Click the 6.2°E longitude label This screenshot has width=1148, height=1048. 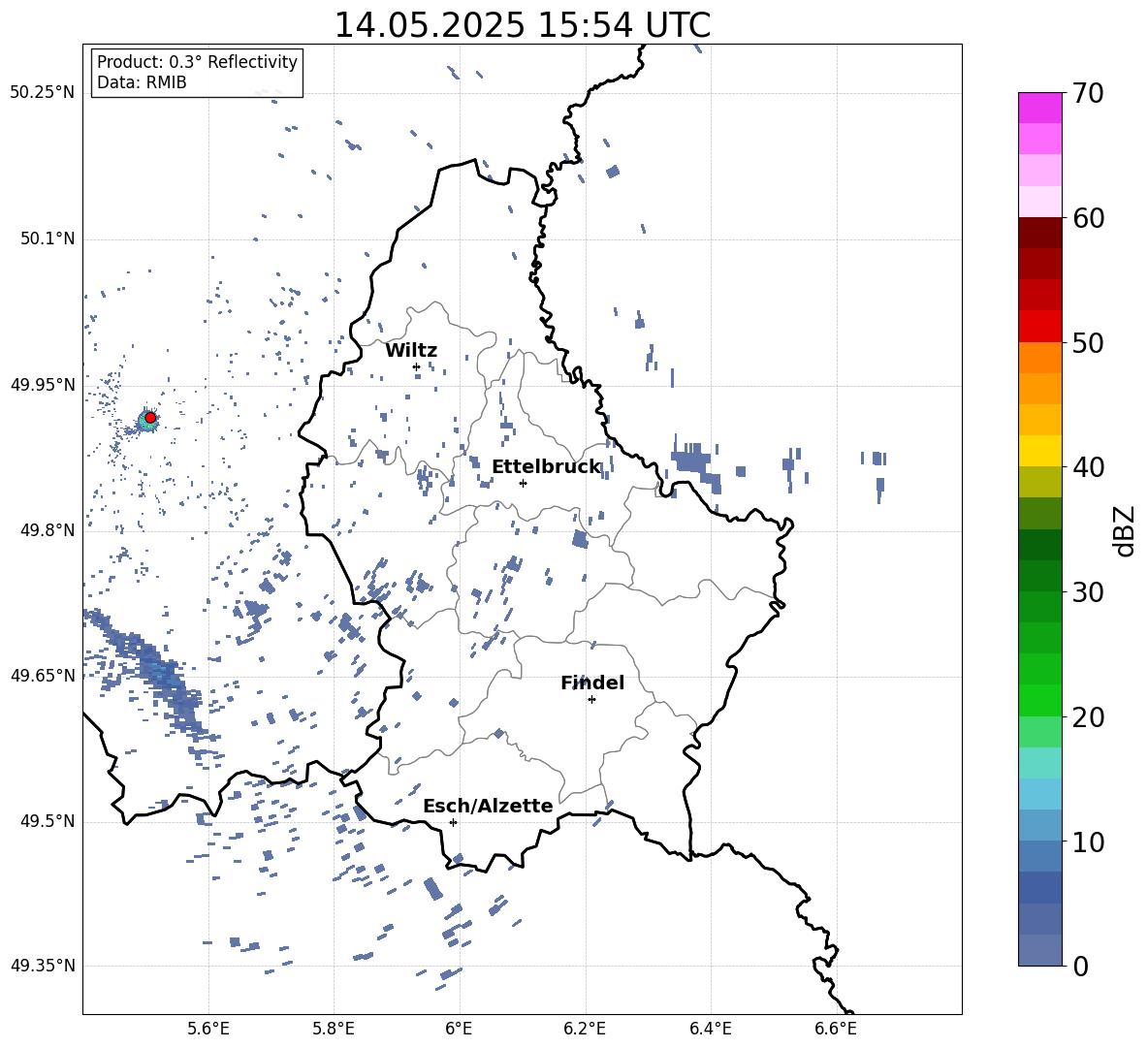[x=585, y=1029]
